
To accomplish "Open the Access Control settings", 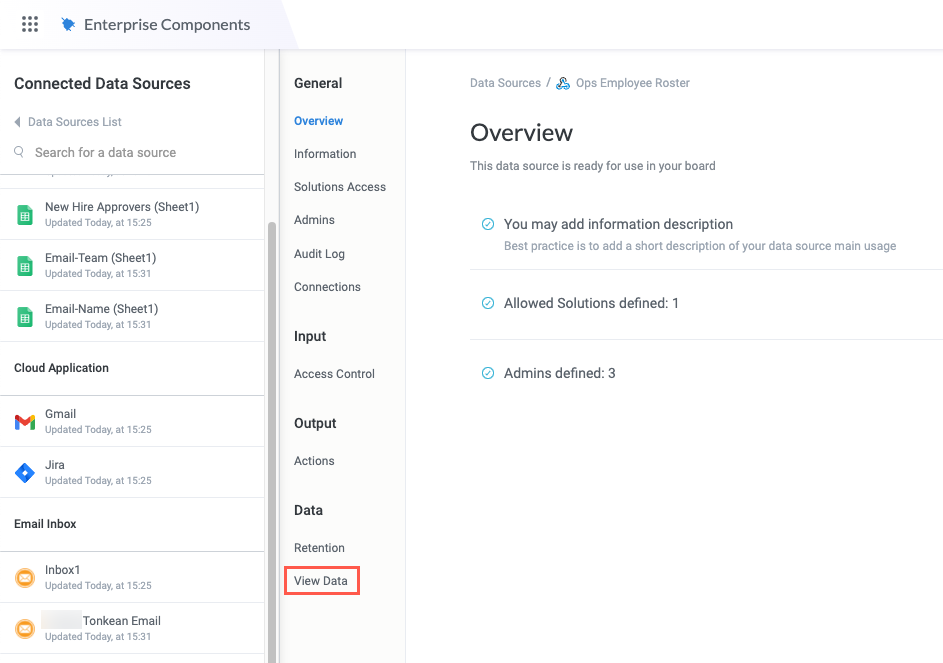I will (x=334, y=373).
